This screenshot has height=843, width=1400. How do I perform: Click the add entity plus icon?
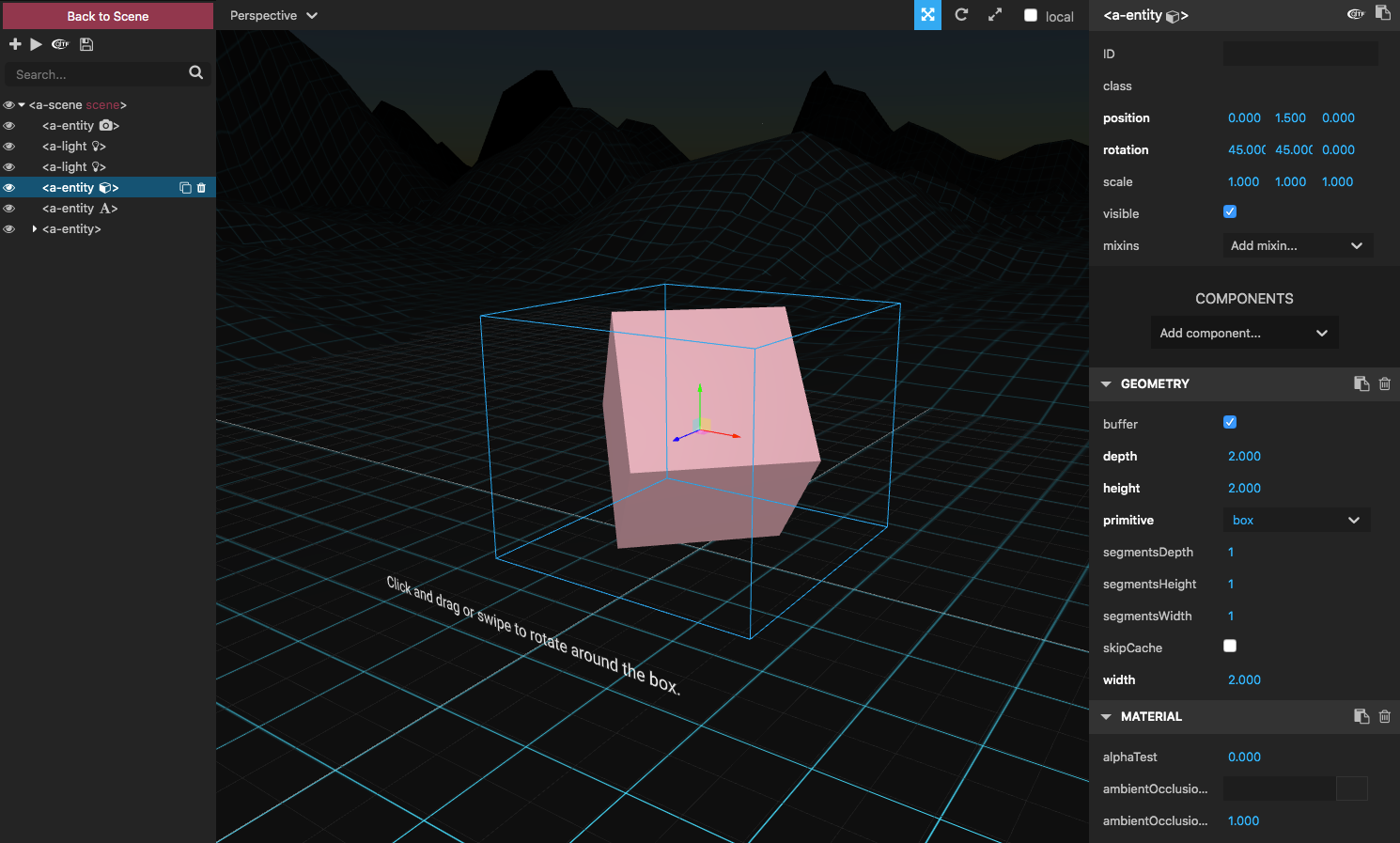(15, 44)
